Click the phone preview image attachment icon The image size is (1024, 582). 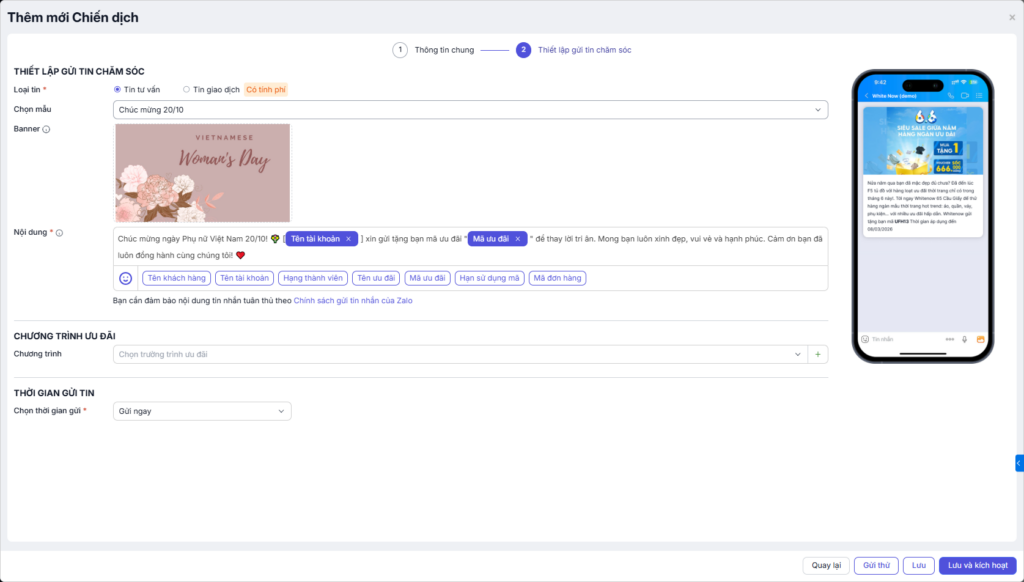coord(980,340)
